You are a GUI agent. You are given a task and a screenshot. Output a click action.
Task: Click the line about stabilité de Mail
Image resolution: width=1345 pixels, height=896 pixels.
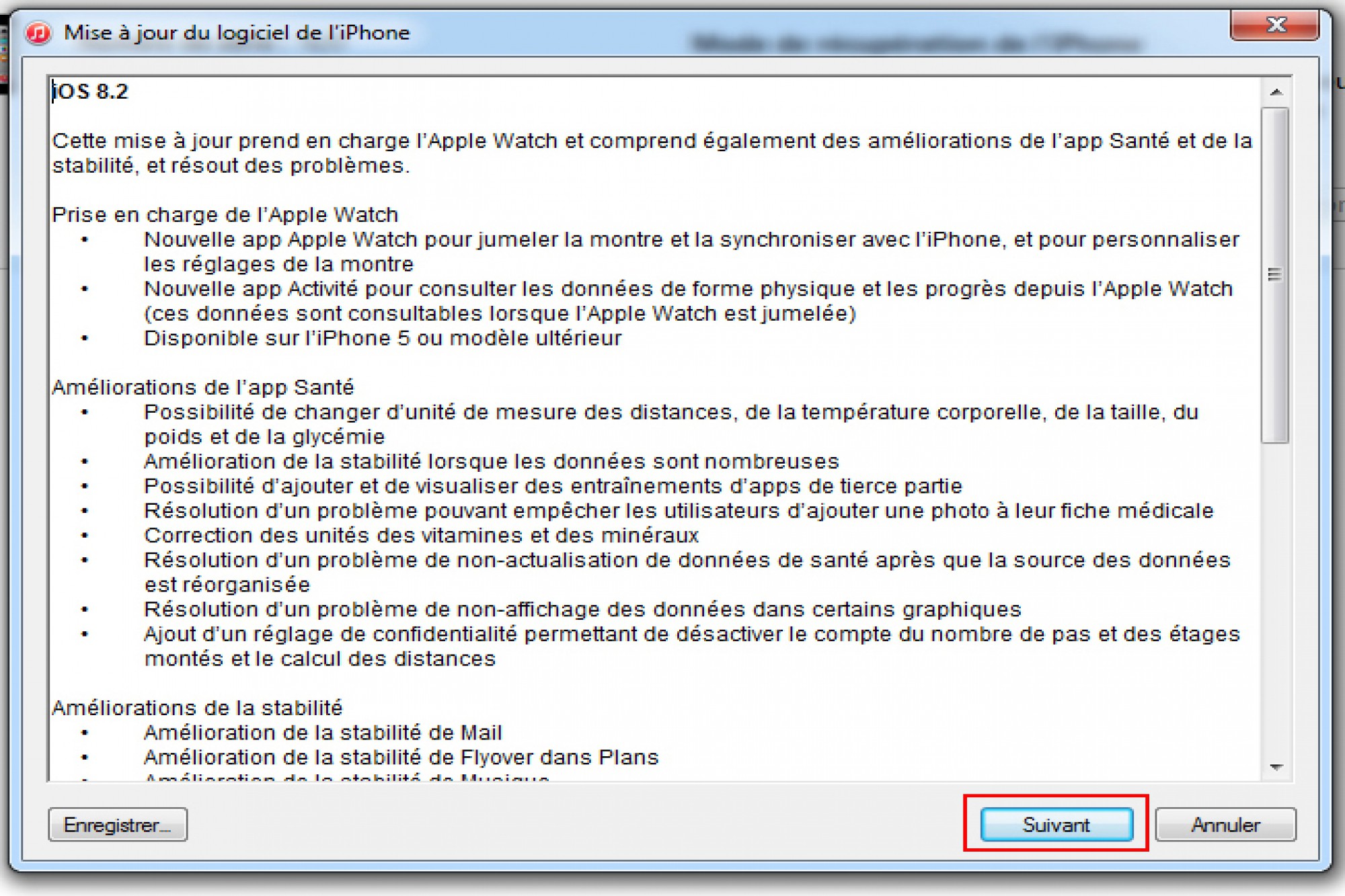[x=323, y=733]
